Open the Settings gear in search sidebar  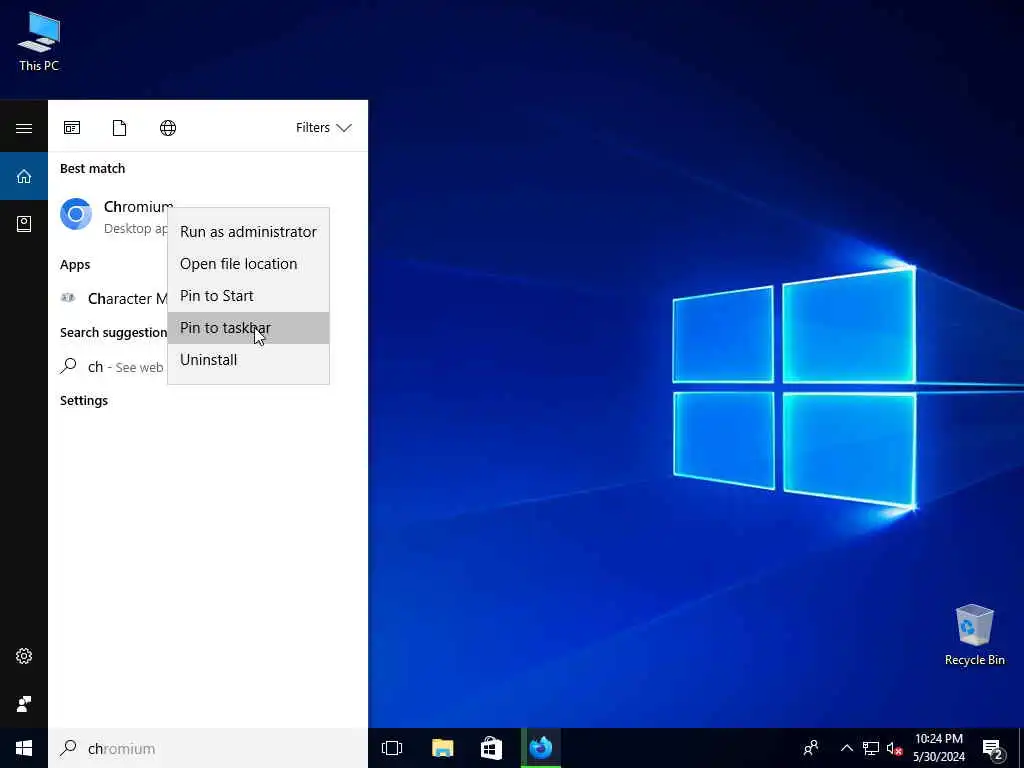coord(24,656)
